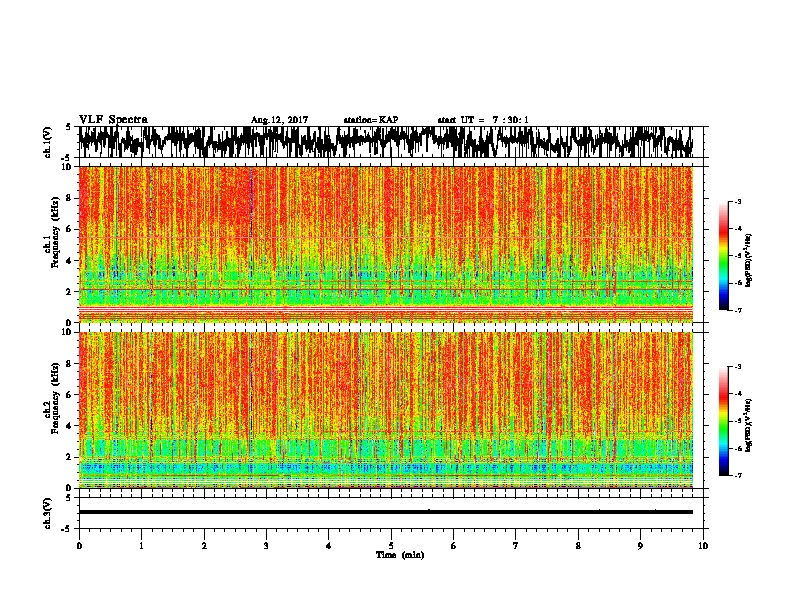Click the "-7" tick on ch.2 colorbar
792x612 pixels.
click(738, 476)
